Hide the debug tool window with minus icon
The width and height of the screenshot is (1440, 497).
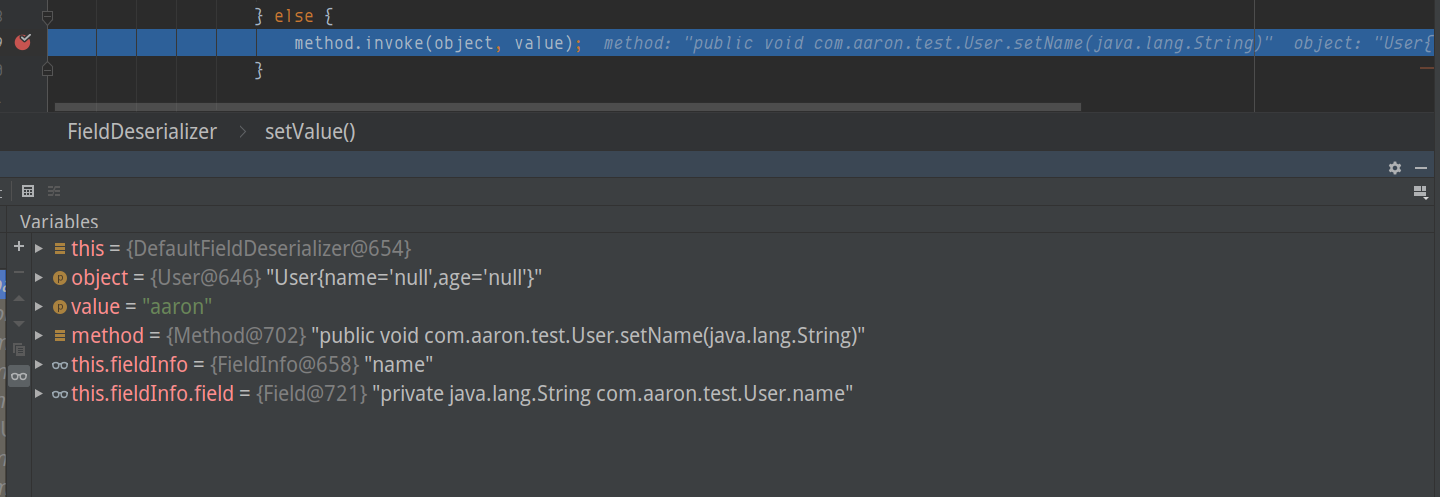(1420, 168)
